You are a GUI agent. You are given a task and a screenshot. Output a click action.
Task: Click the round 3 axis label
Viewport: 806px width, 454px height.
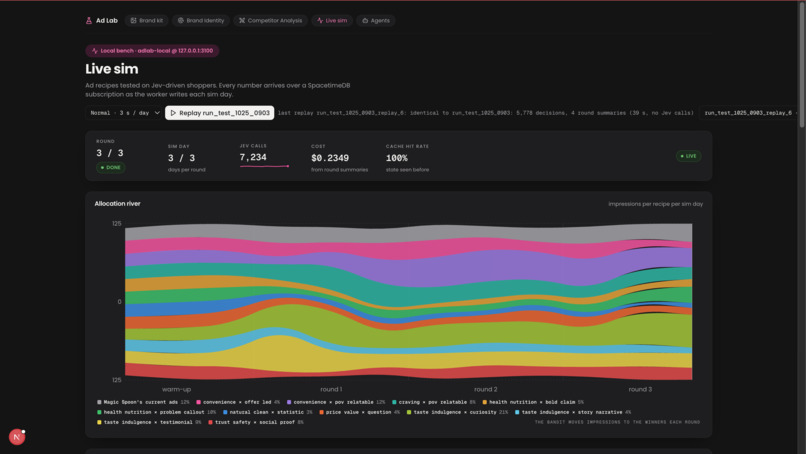(640, 389)
